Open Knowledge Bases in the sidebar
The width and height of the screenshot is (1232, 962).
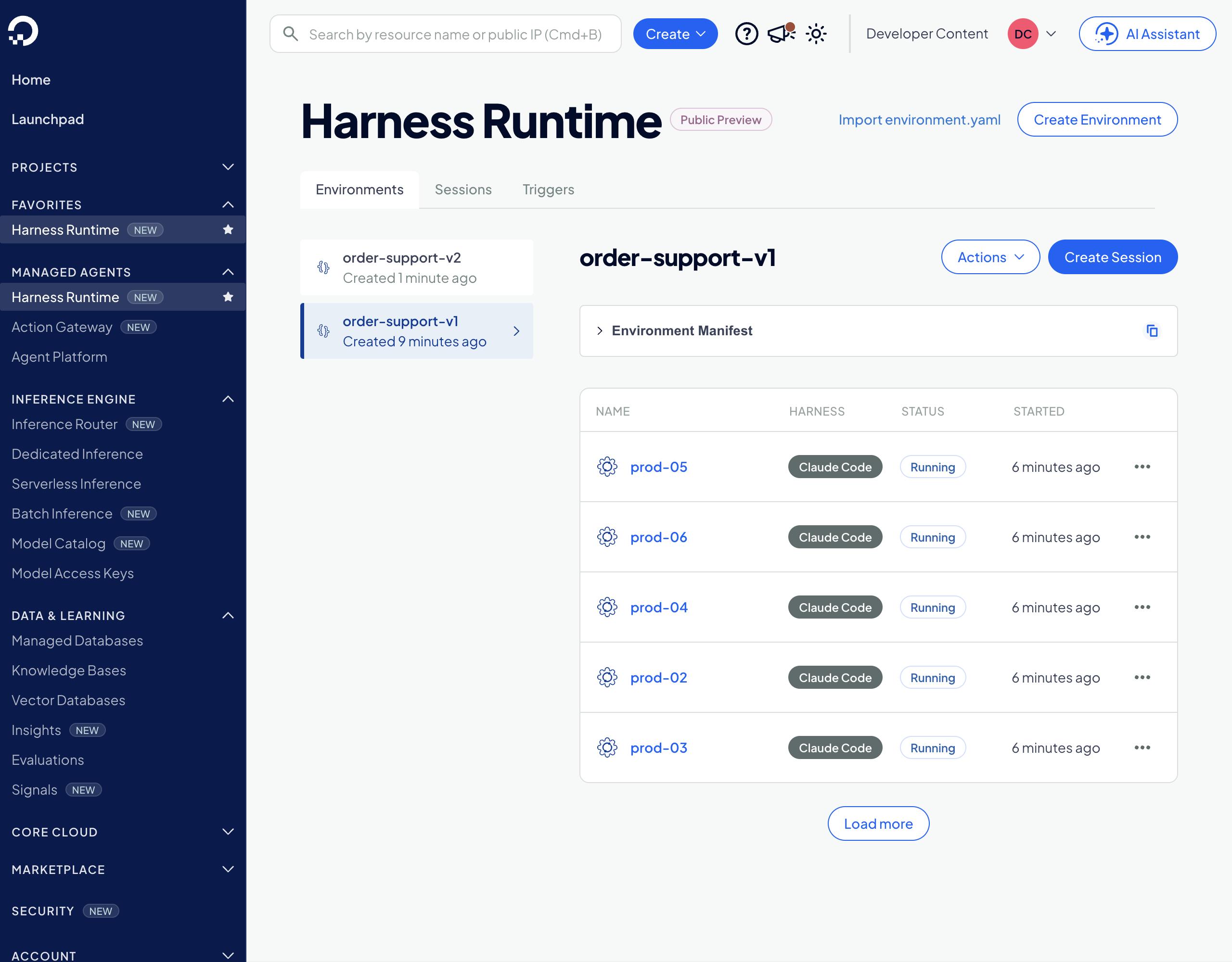pos(69,671)
